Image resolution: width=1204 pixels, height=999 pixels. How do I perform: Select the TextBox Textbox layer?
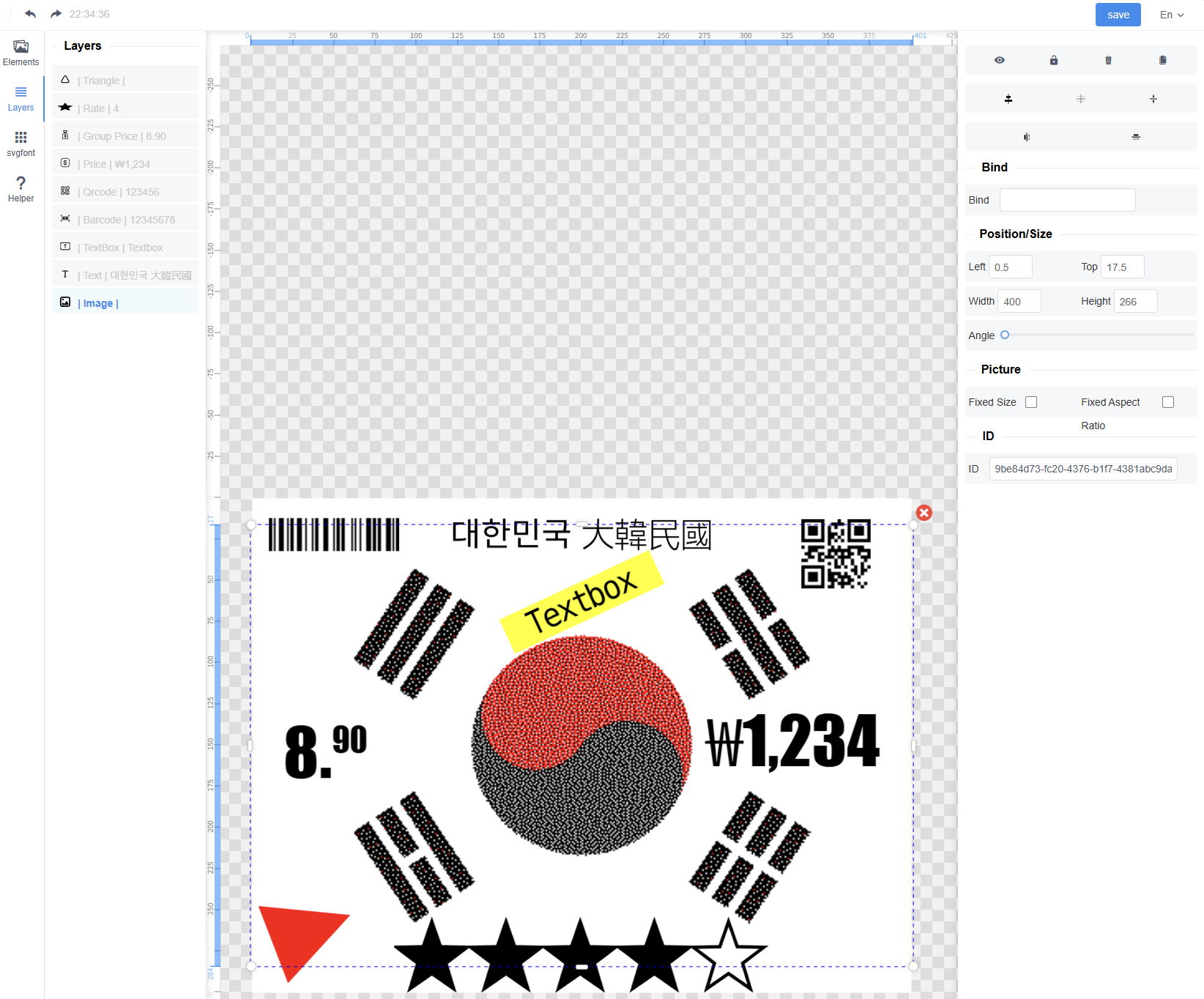click(x=125, y=247)
